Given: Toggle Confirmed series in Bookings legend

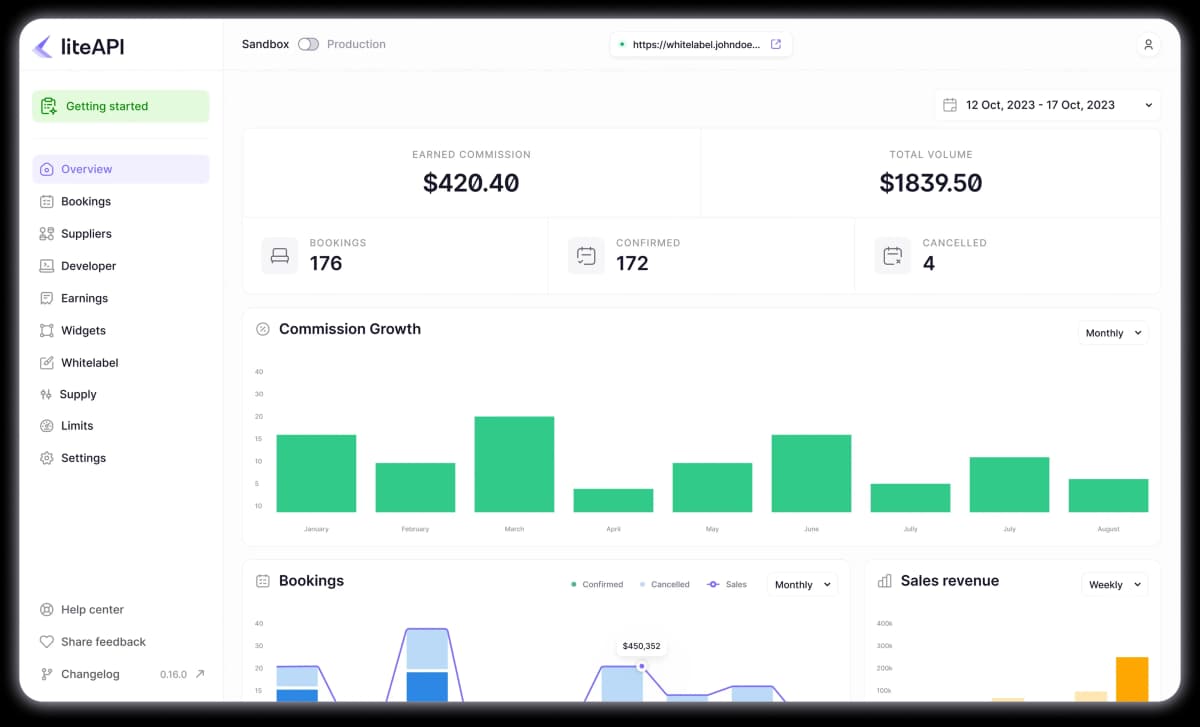Looking at the screenshot, I should pos(597,584).
